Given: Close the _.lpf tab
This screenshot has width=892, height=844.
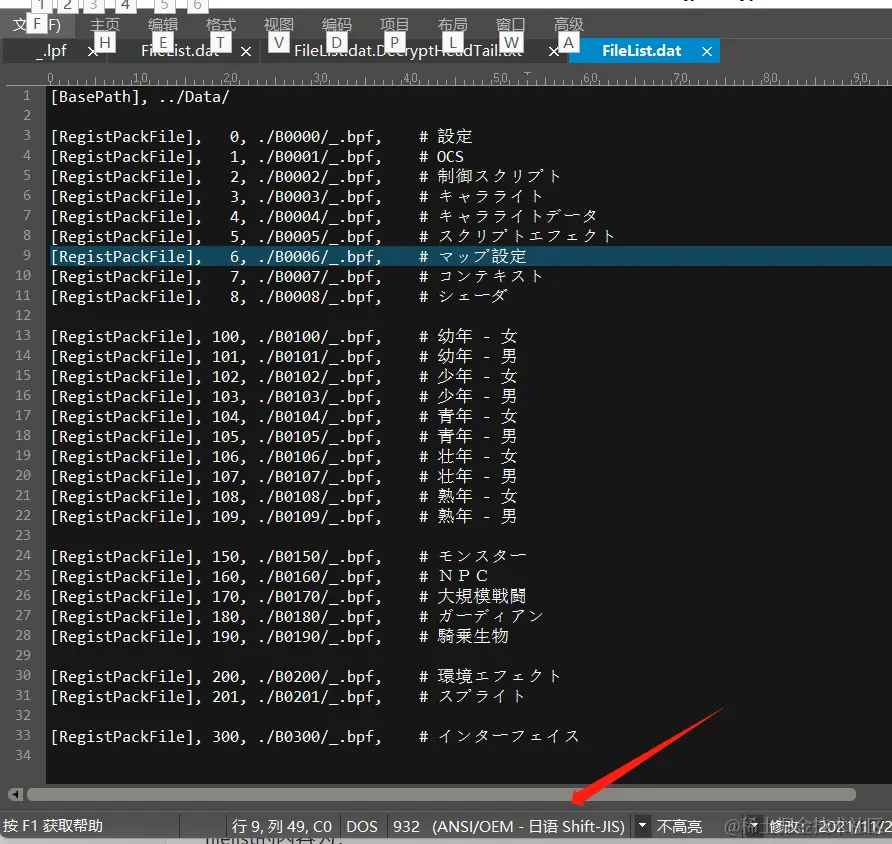Looking at the screenshot, I should click(x=93, y=52).
